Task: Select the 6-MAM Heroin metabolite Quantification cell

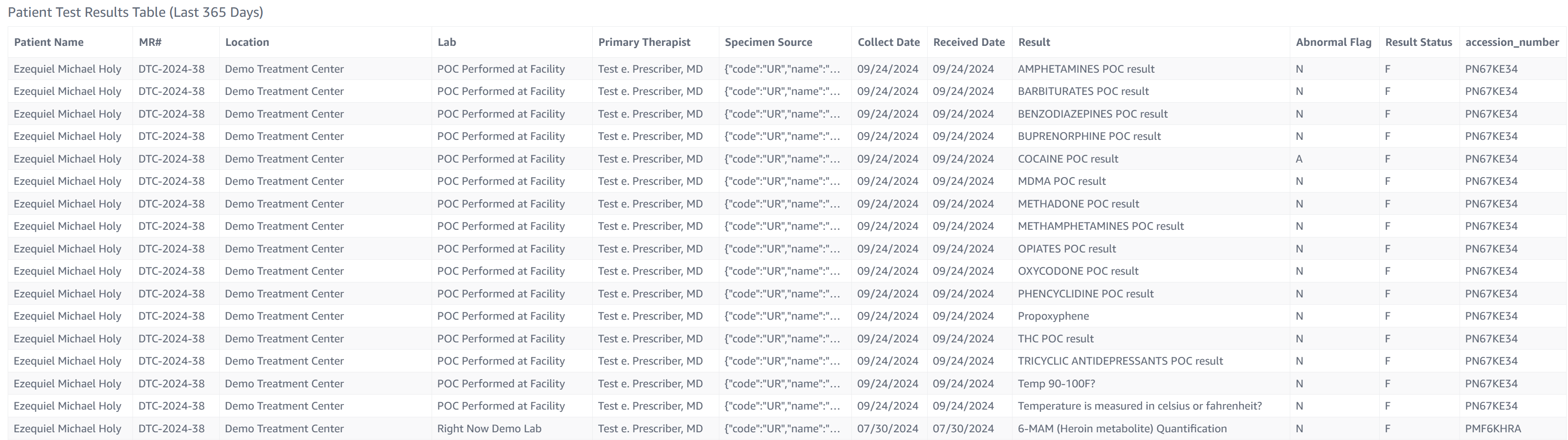Action: [x=1122, y=429]
